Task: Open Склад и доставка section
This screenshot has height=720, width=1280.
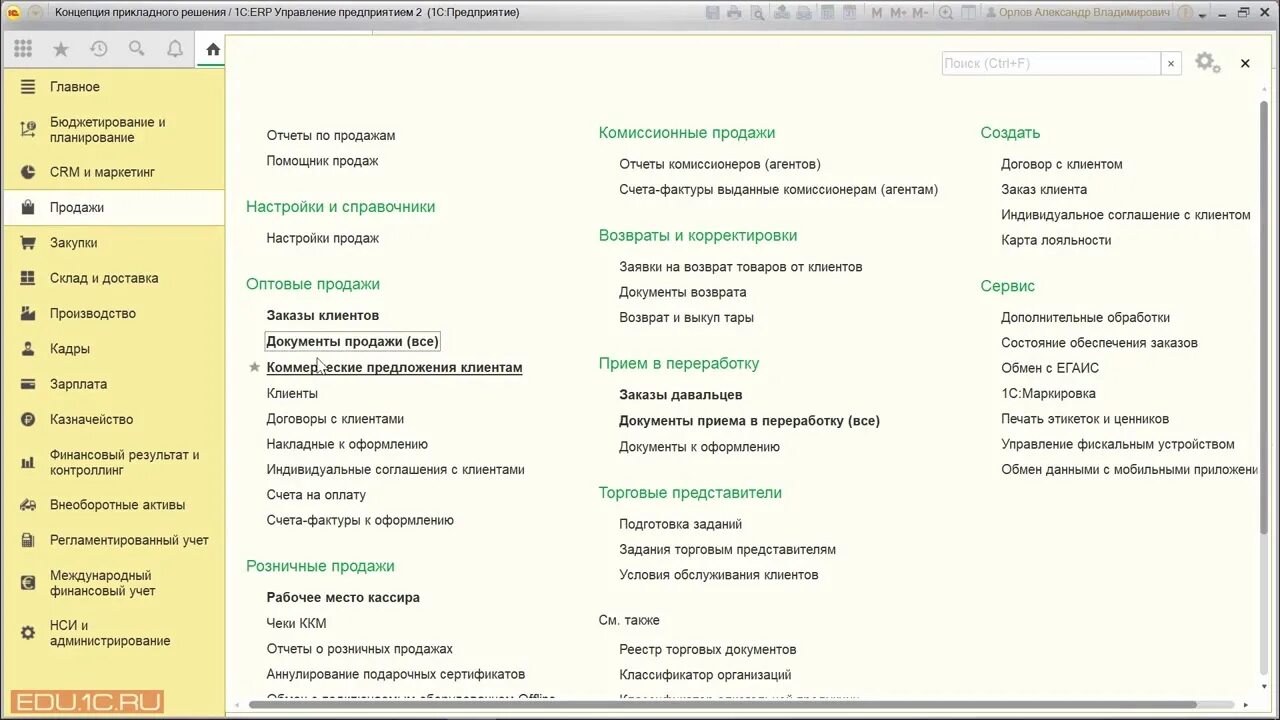Action: pyautogui.click(x=112, y=278)
